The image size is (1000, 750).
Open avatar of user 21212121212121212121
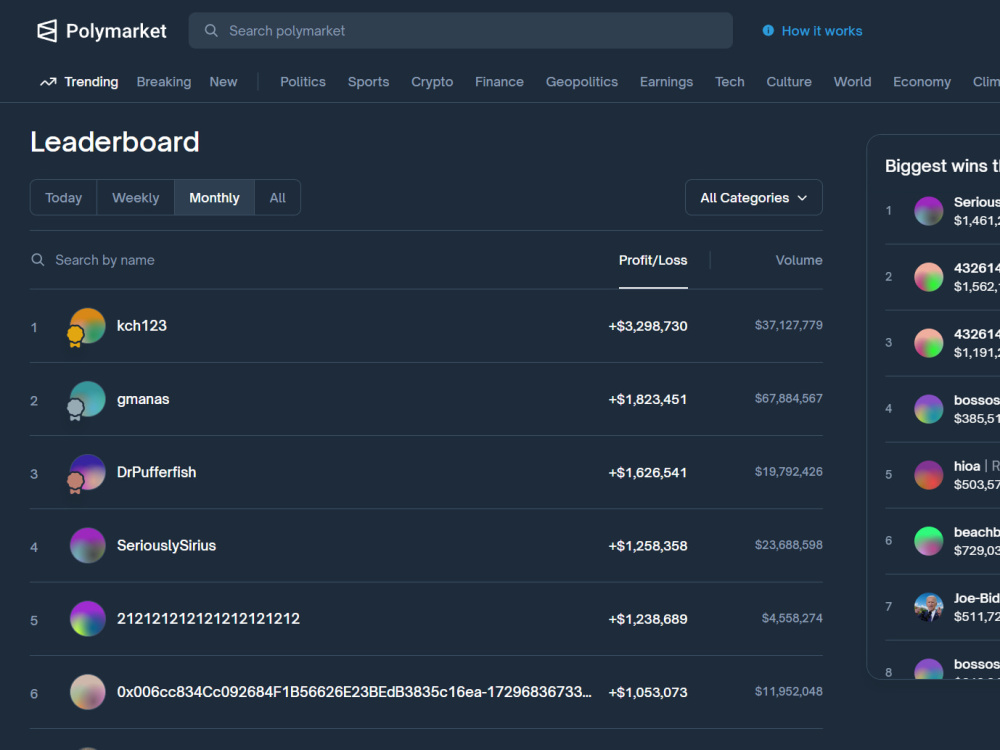[87, 619]
